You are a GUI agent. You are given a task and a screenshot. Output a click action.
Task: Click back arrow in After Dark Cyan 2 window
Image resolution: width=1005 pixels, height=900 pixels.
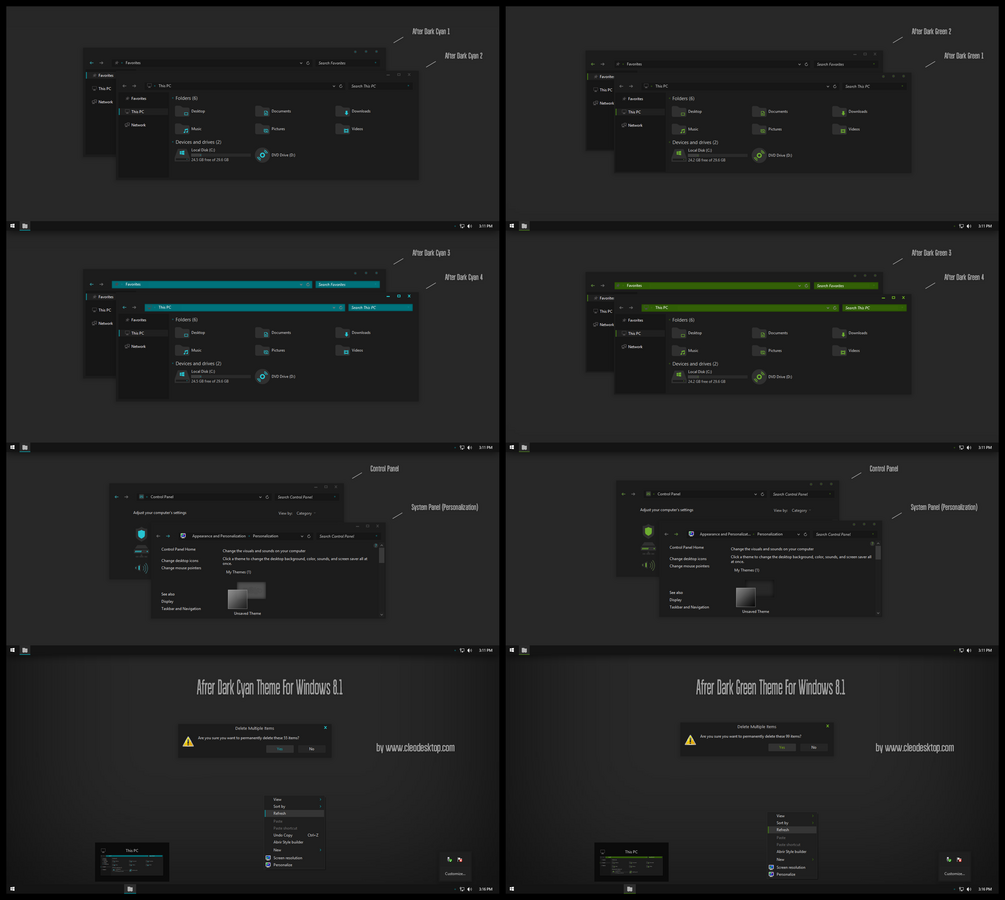[124, 86]
